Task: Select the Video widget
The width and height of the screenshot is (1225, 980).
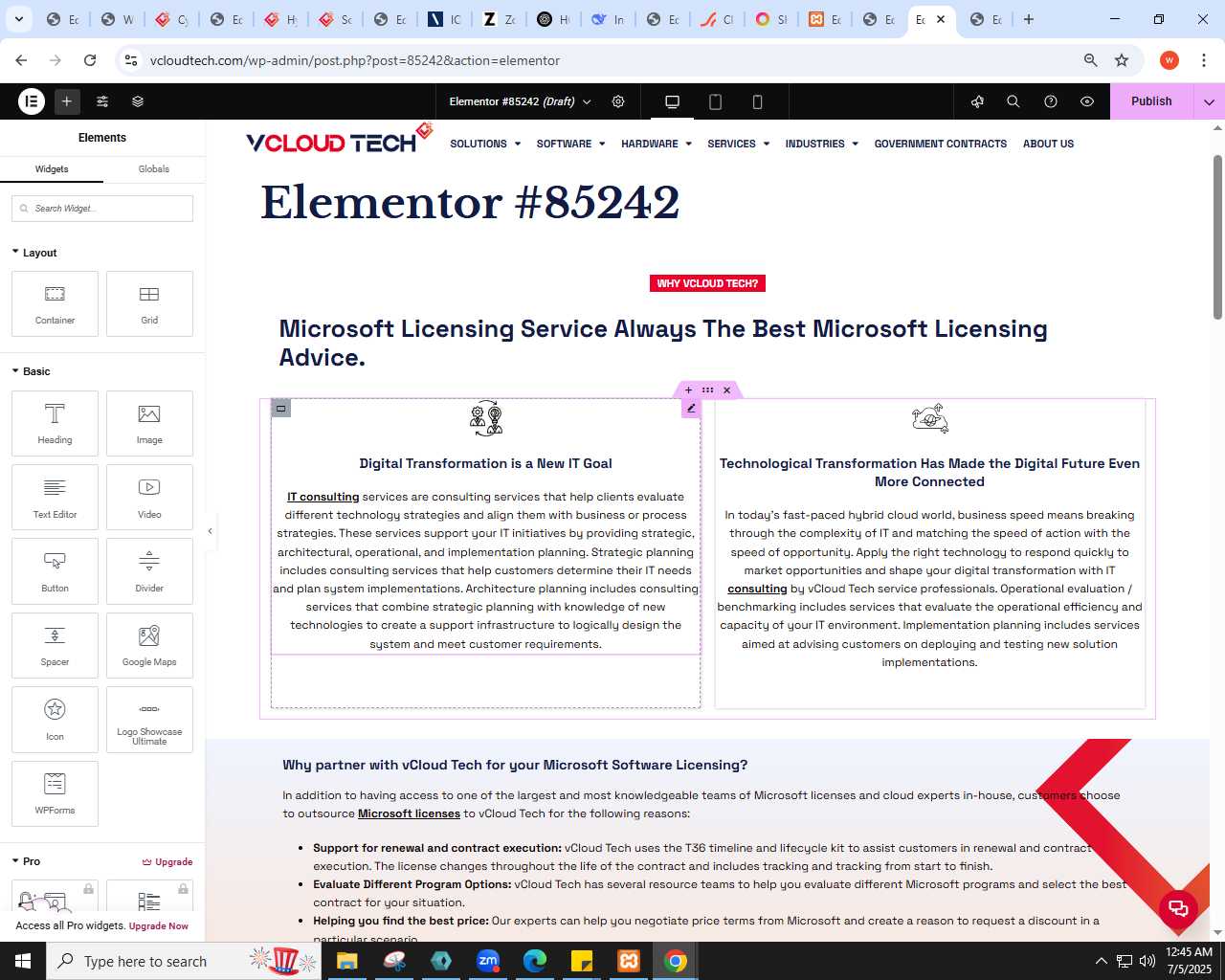Action: click(x=149, y=498)
